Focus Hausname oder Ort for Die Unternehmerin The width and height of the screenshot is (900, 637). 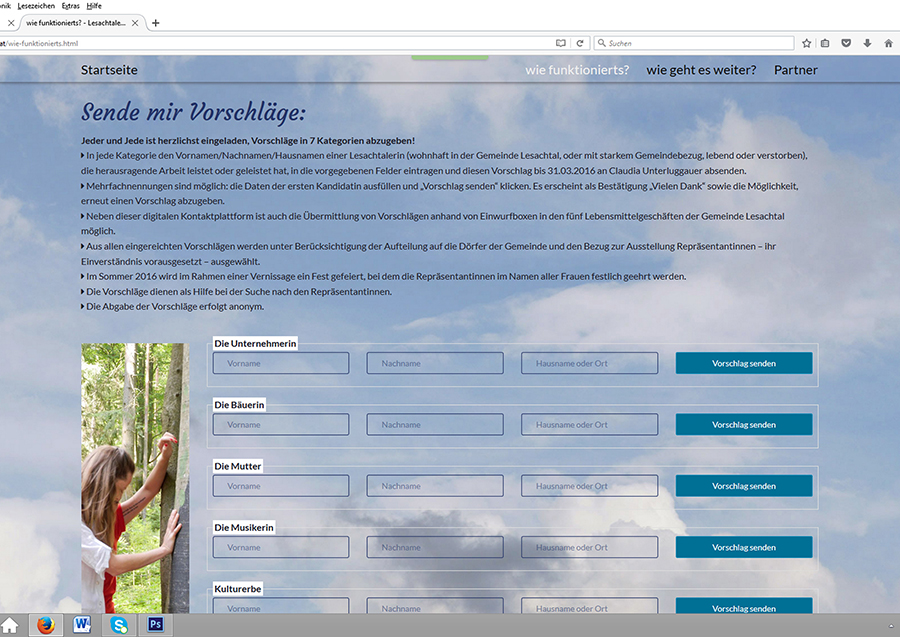coord(589,363)
